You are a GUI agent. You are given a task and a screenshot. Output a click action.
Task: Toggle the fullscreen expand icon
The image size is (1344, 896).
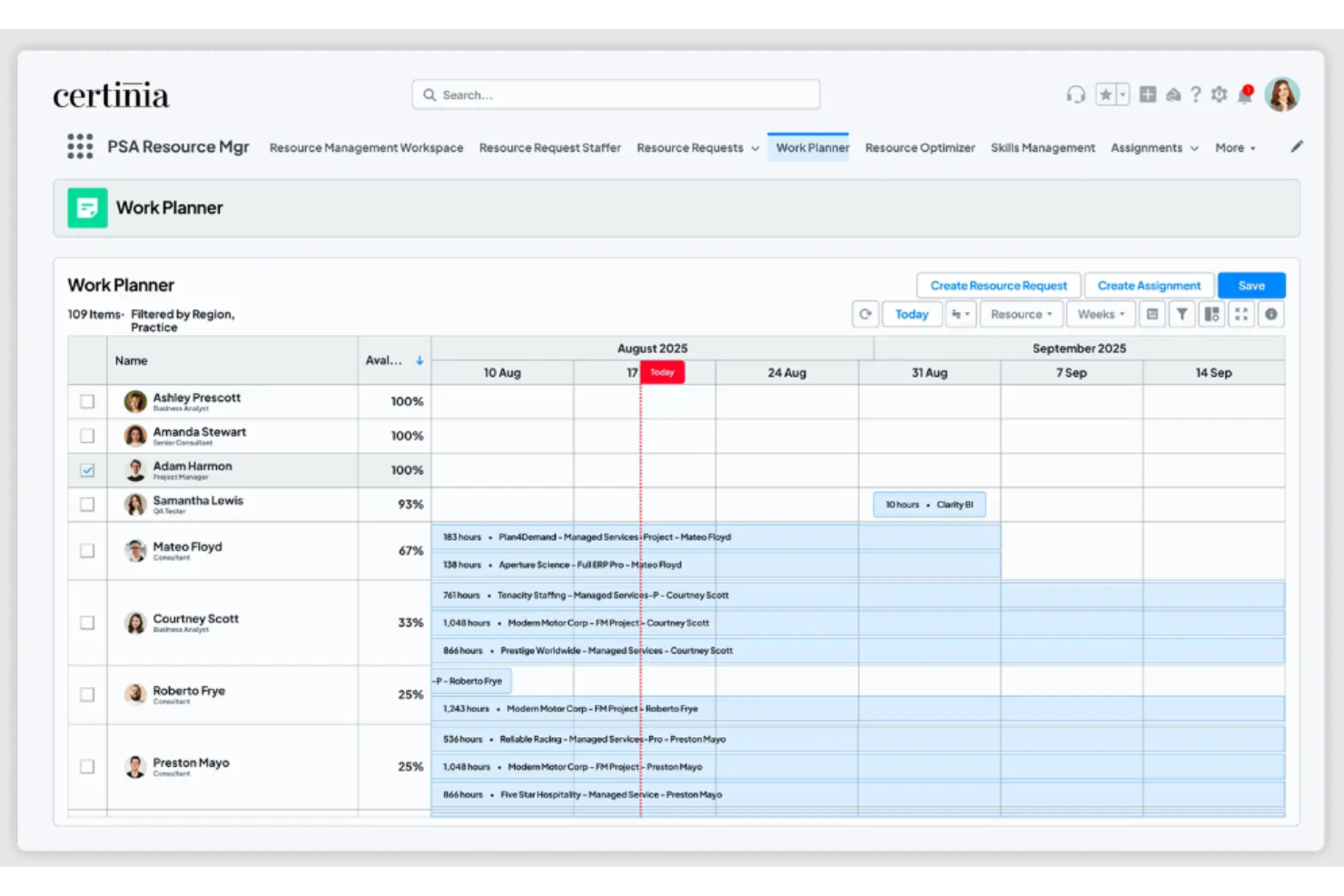[x=1241, y=314]
